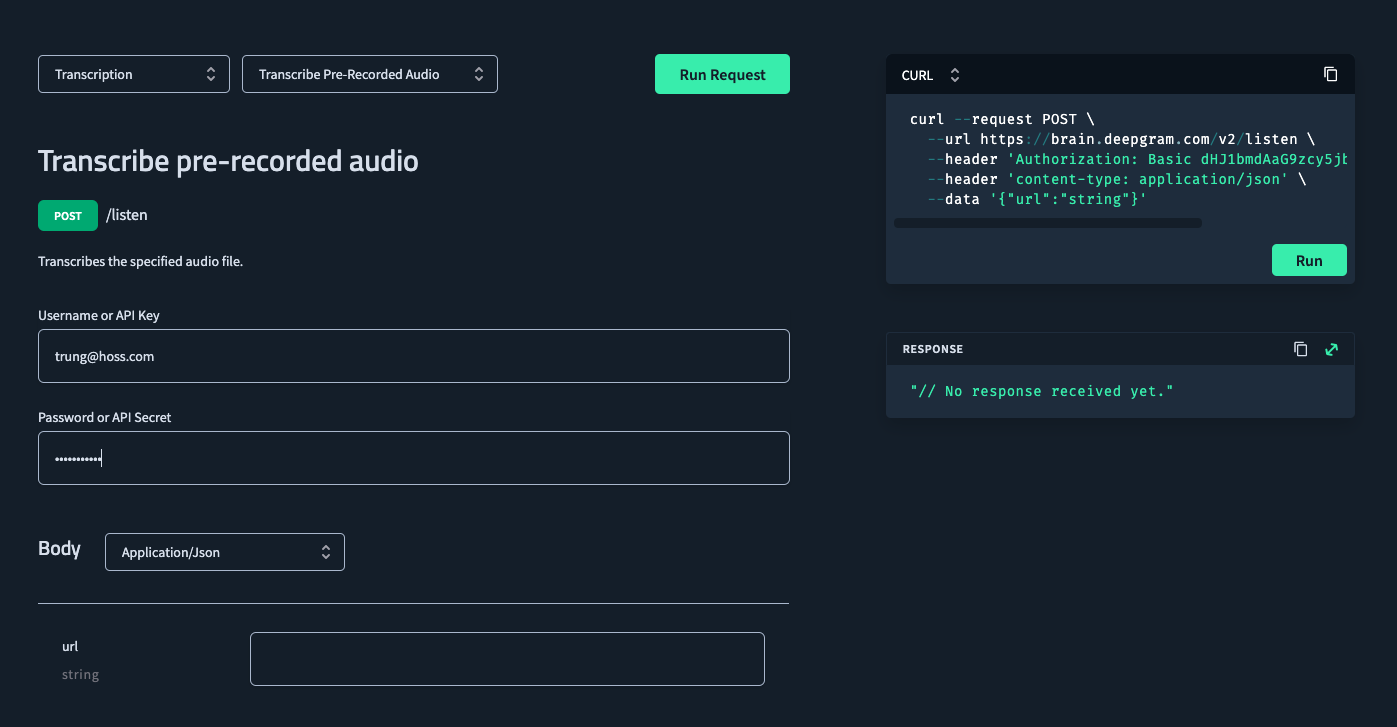The image size is (1397, 727).
Task: Click the chevron on the Transcription category selector
Action: (x=211, y=73)
